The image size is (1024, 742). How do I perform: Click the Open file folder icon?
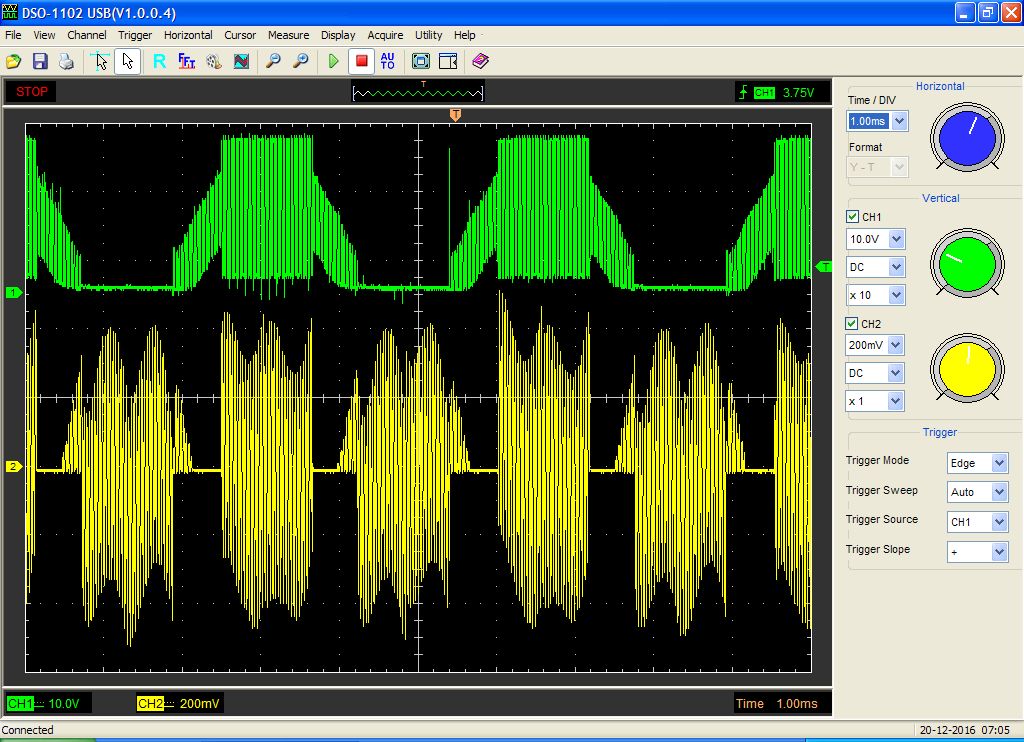(x=14, y=61)
